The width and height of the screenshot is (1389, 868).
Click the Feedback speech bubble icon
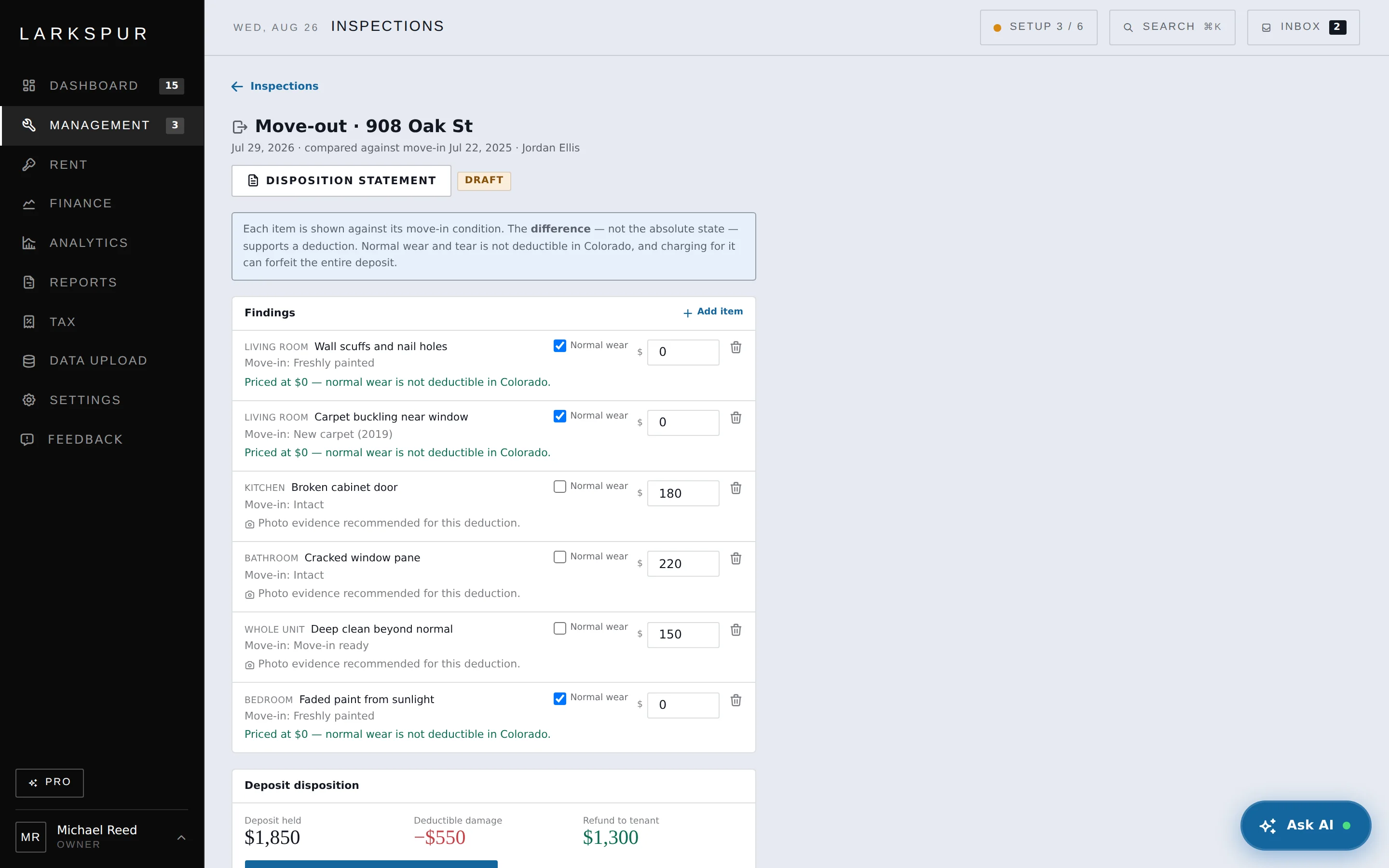pos(27,440)
